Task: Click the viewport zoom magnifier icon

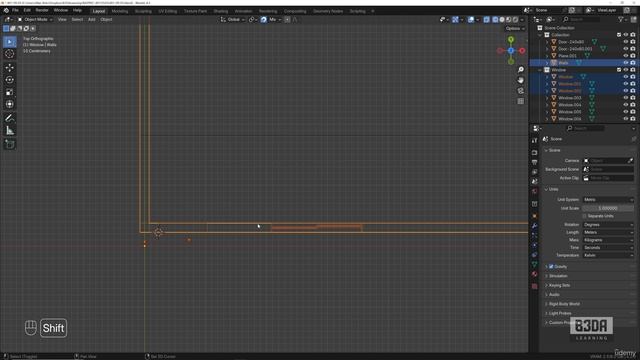Action: [x=520, y=70]
